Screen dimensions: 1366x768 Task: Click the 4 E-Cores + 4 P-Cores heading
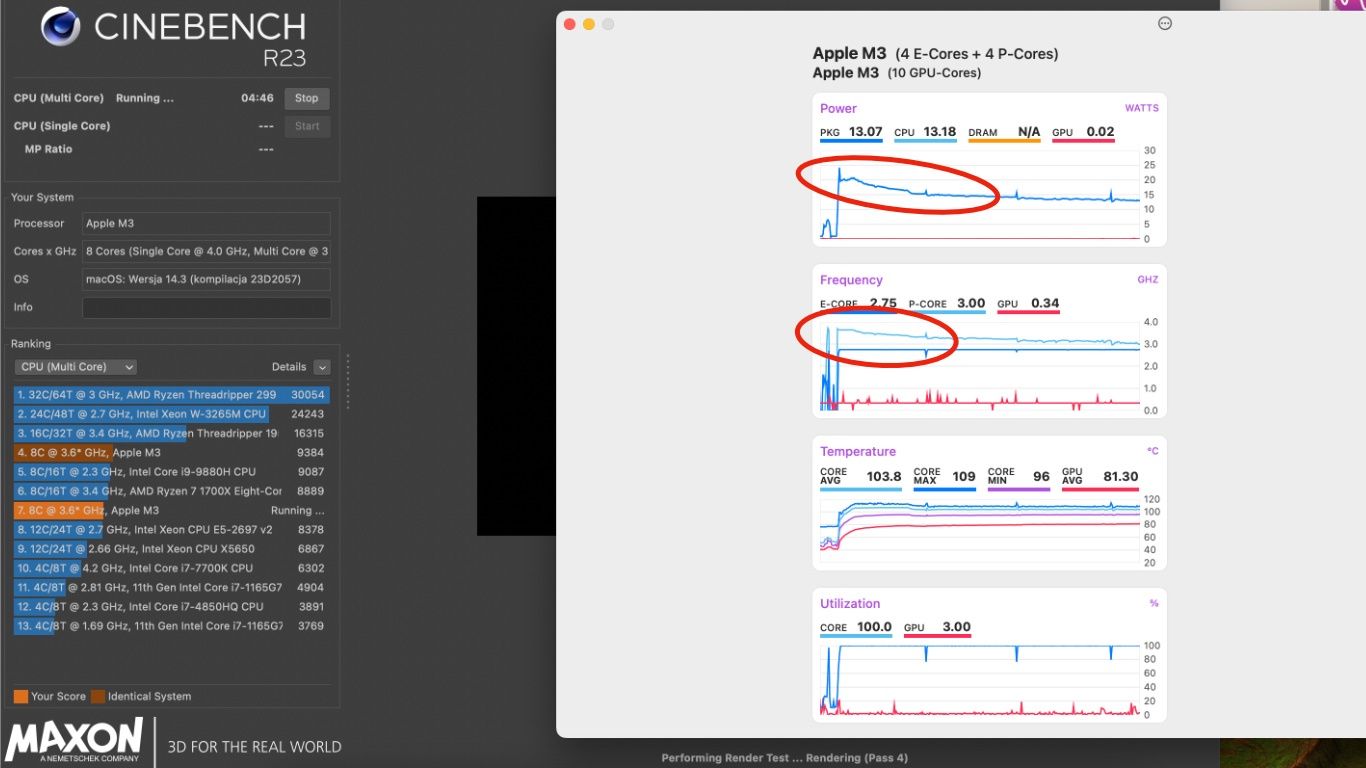(x=976, y=54)
